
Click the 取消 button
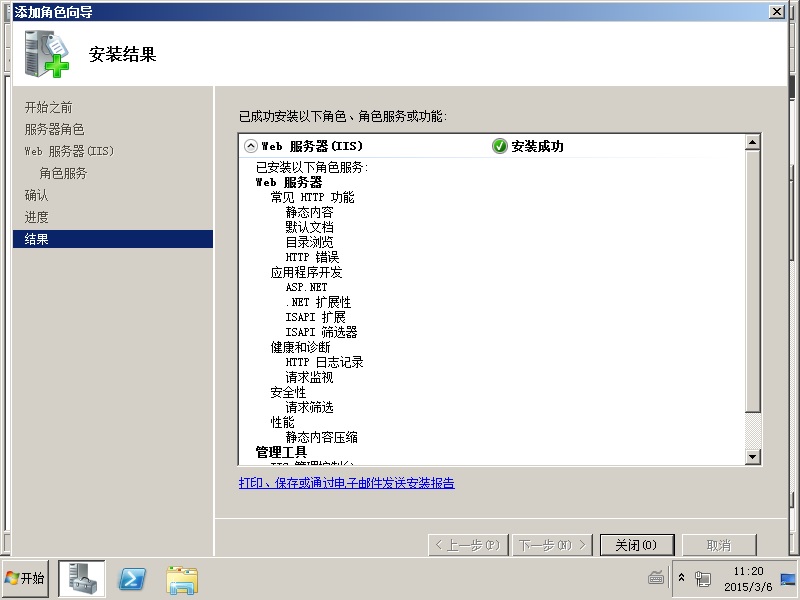[719, 545]
